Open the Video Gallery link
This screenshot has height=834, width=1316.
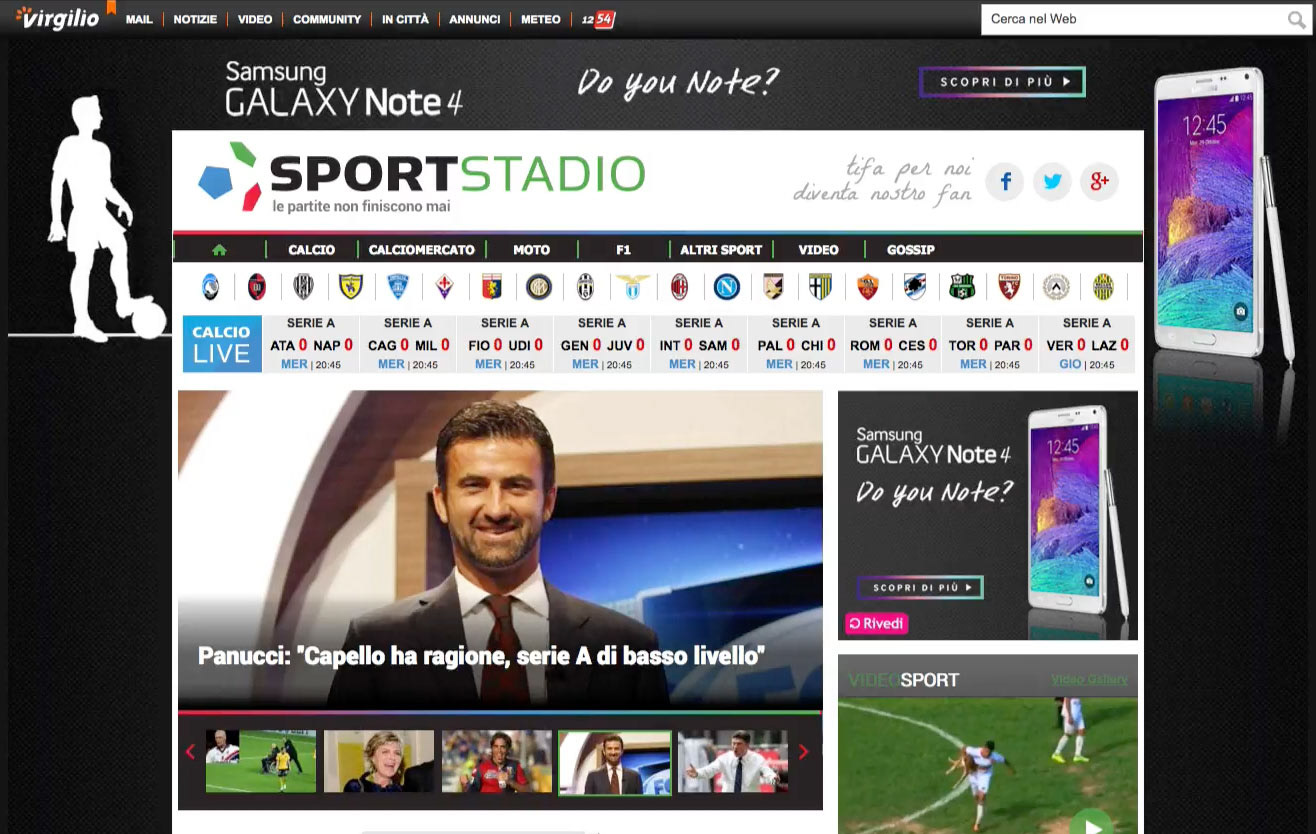(x=1089, y=680)
